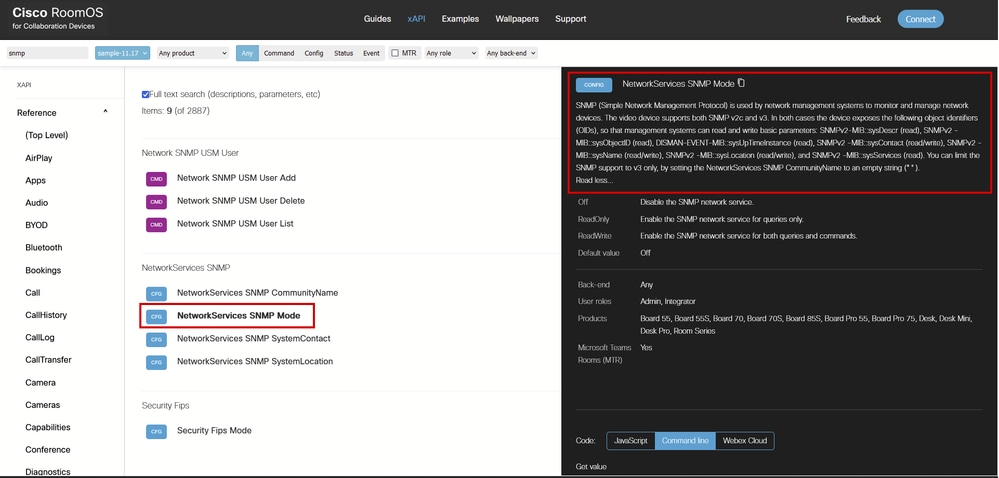The image size is (999, 478).
Task: Open the Any back-end dropdown
Action: (511, 54)
